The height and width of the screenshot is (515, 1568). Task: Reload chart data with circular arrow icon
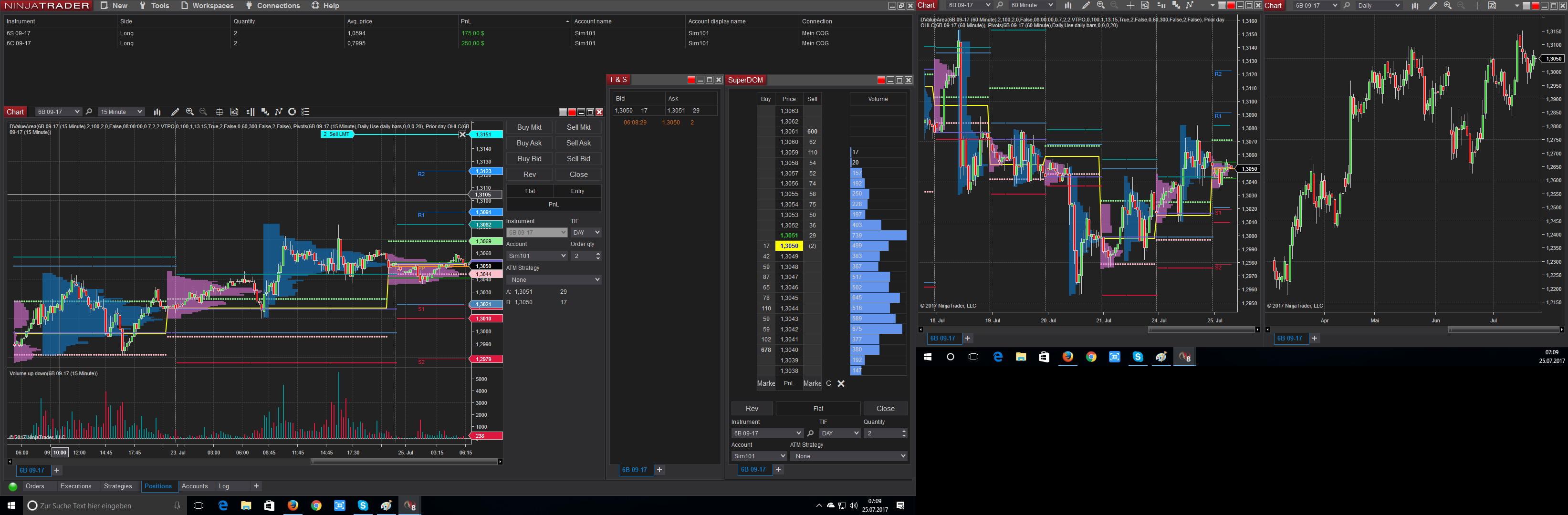pyautogui.click(x=292, y=112)
